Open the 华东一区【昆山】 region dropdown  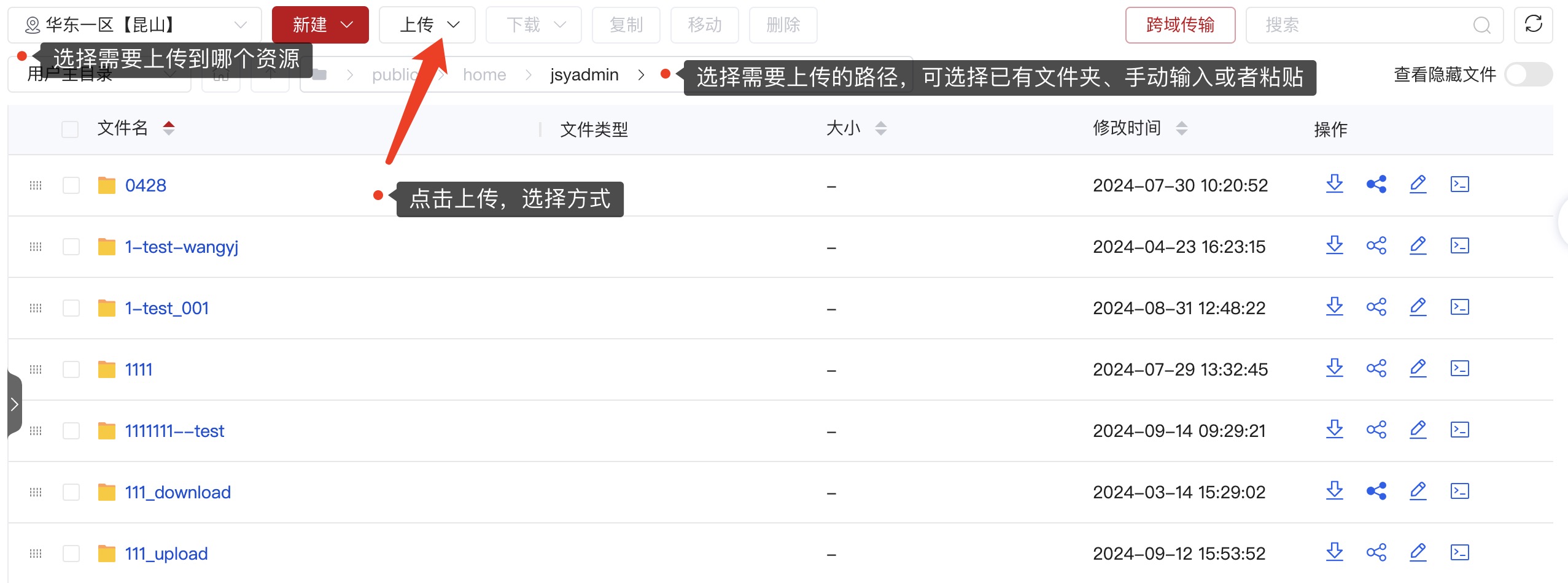click(135, 25)
